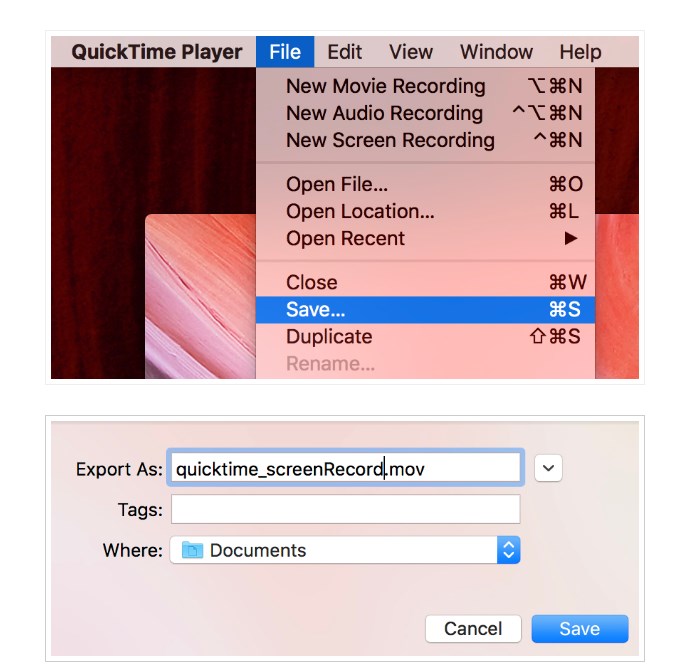Open the QuickTime Player application menu
Viewport: 689px width, 670px height.
click(156, 52)
